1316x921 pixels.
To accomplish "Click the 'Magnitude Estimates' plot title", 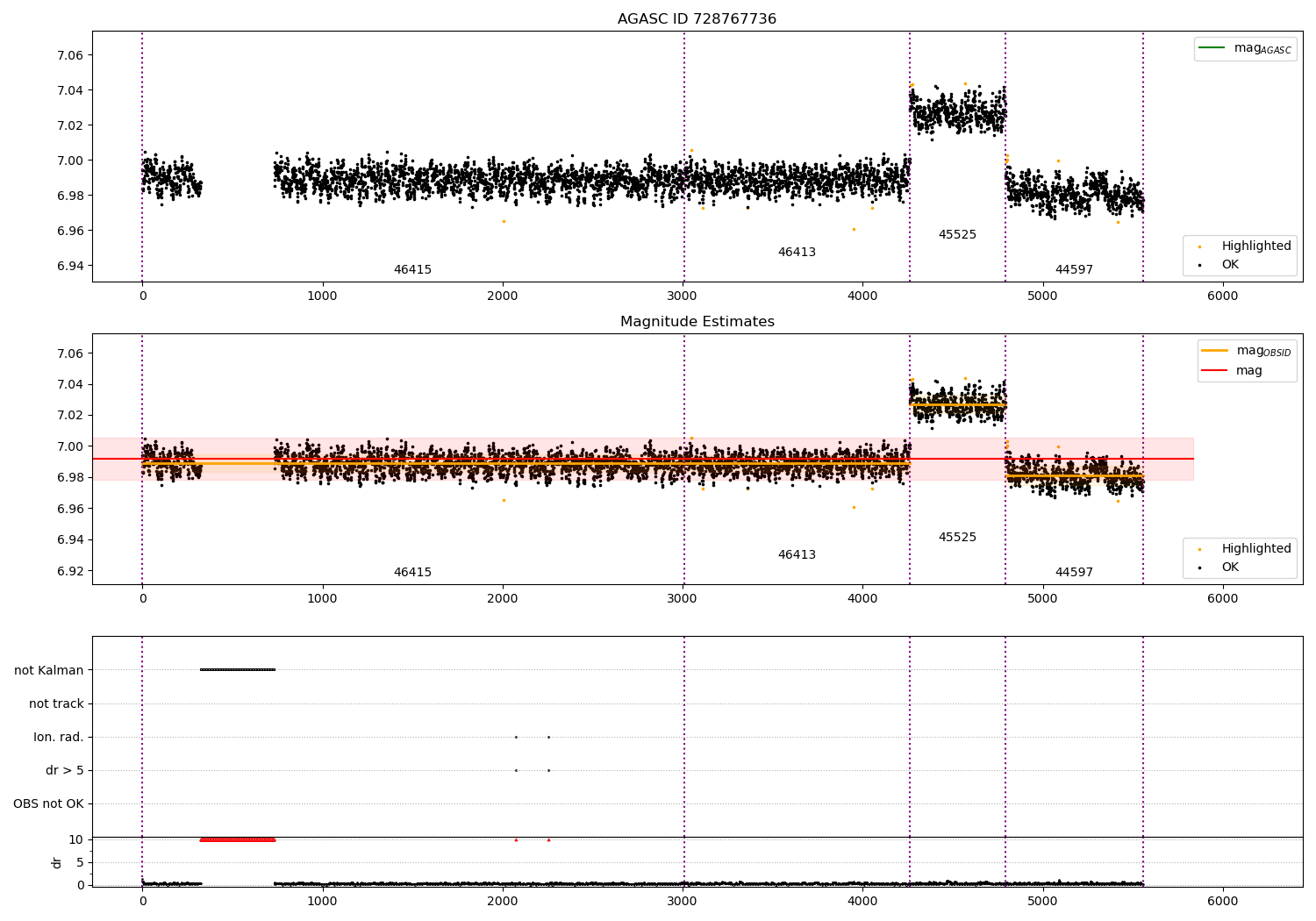I will point(697,322).
